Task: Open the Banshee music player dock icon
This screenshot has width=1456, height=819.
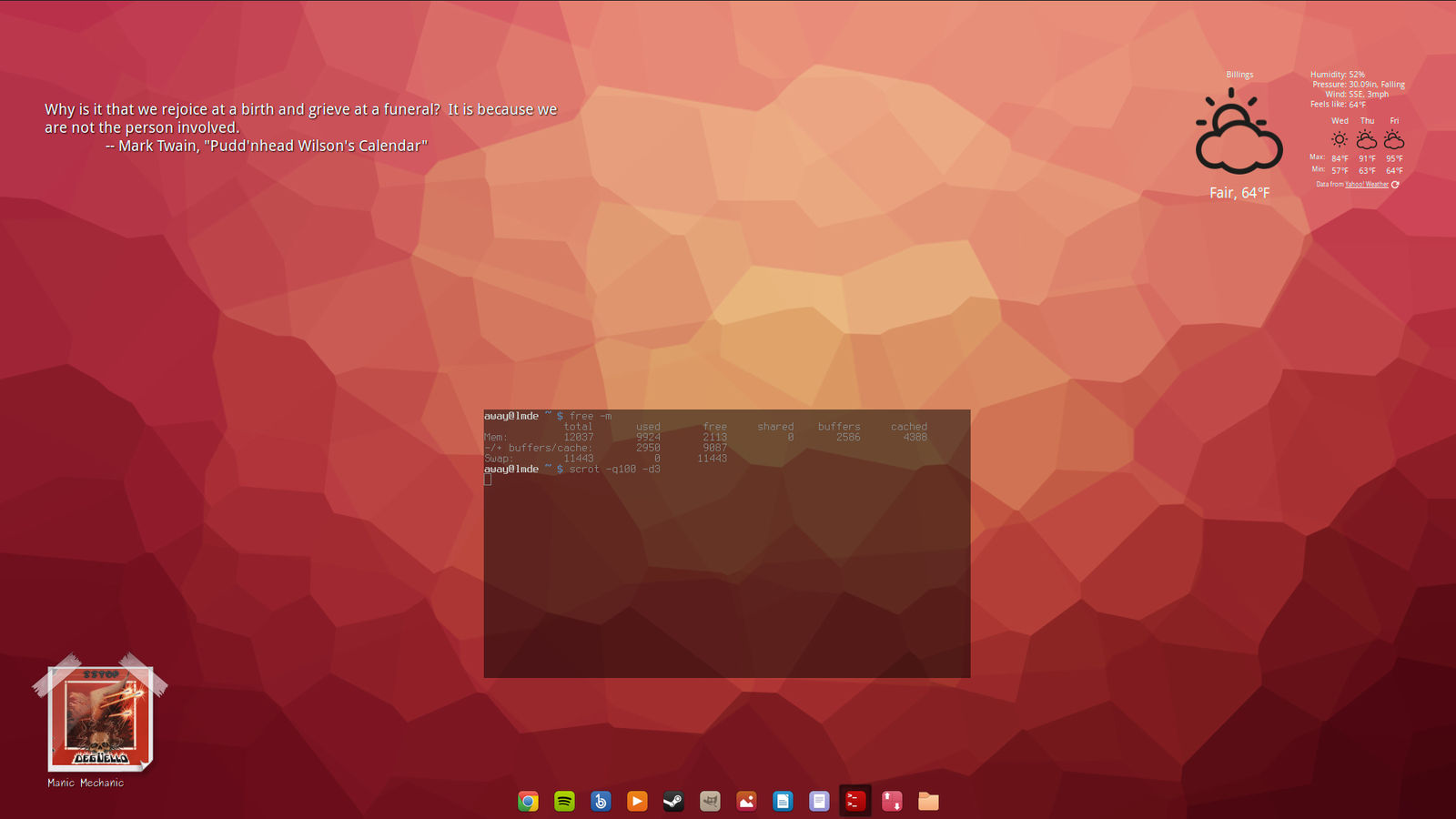Action: coord(601,801)
